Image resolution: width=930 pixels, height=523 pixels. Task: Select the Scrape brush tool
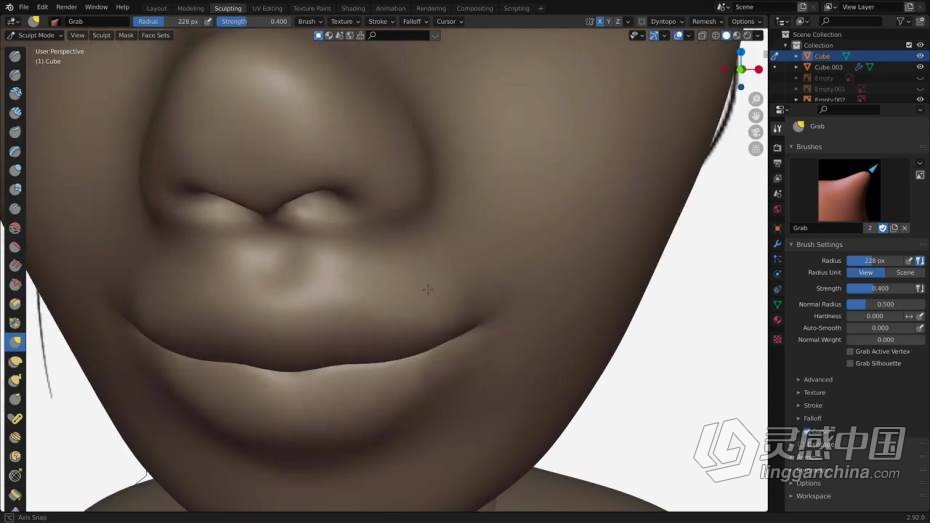point(15,285)
